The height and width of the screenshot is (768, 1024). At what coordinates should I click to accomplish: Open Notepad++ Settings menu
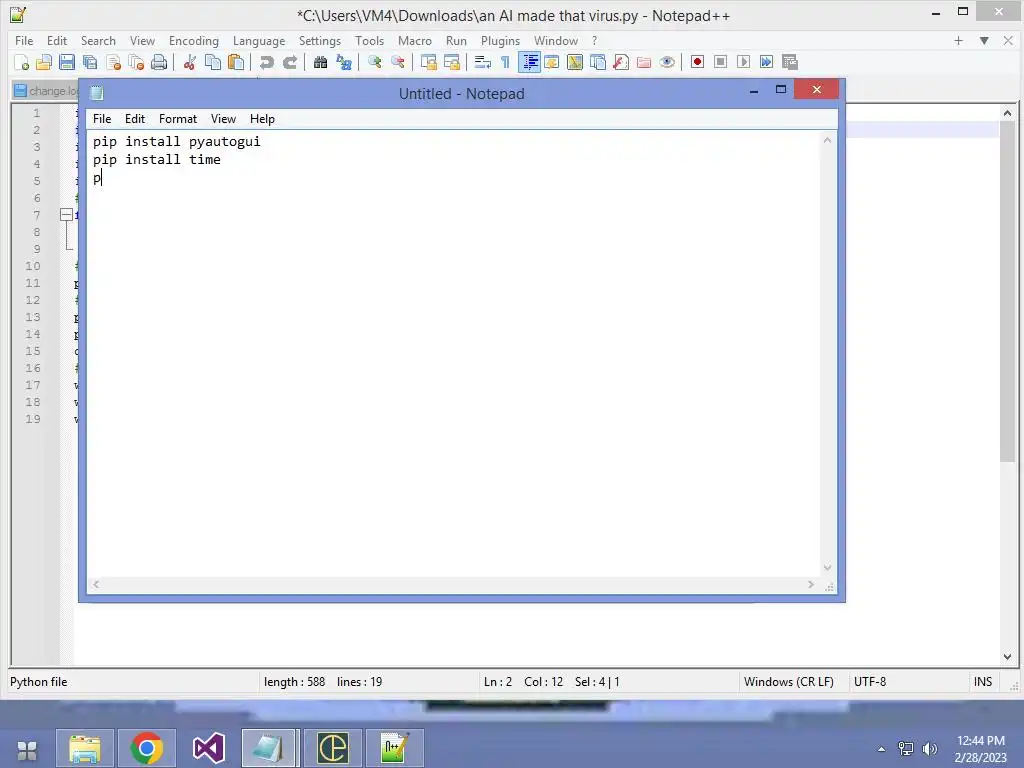pos(320,40)
